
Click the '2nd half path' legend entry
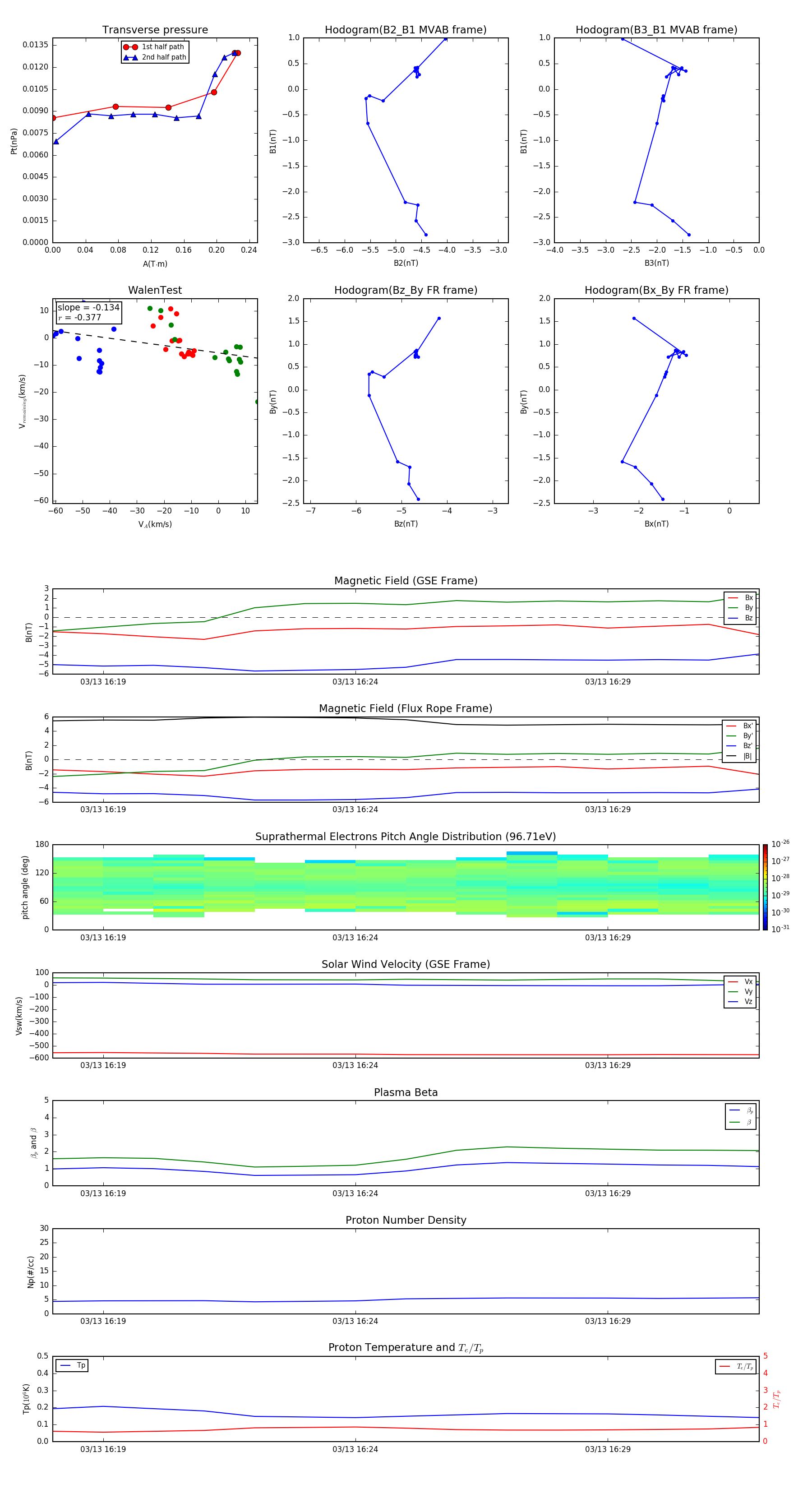point(154,57)
